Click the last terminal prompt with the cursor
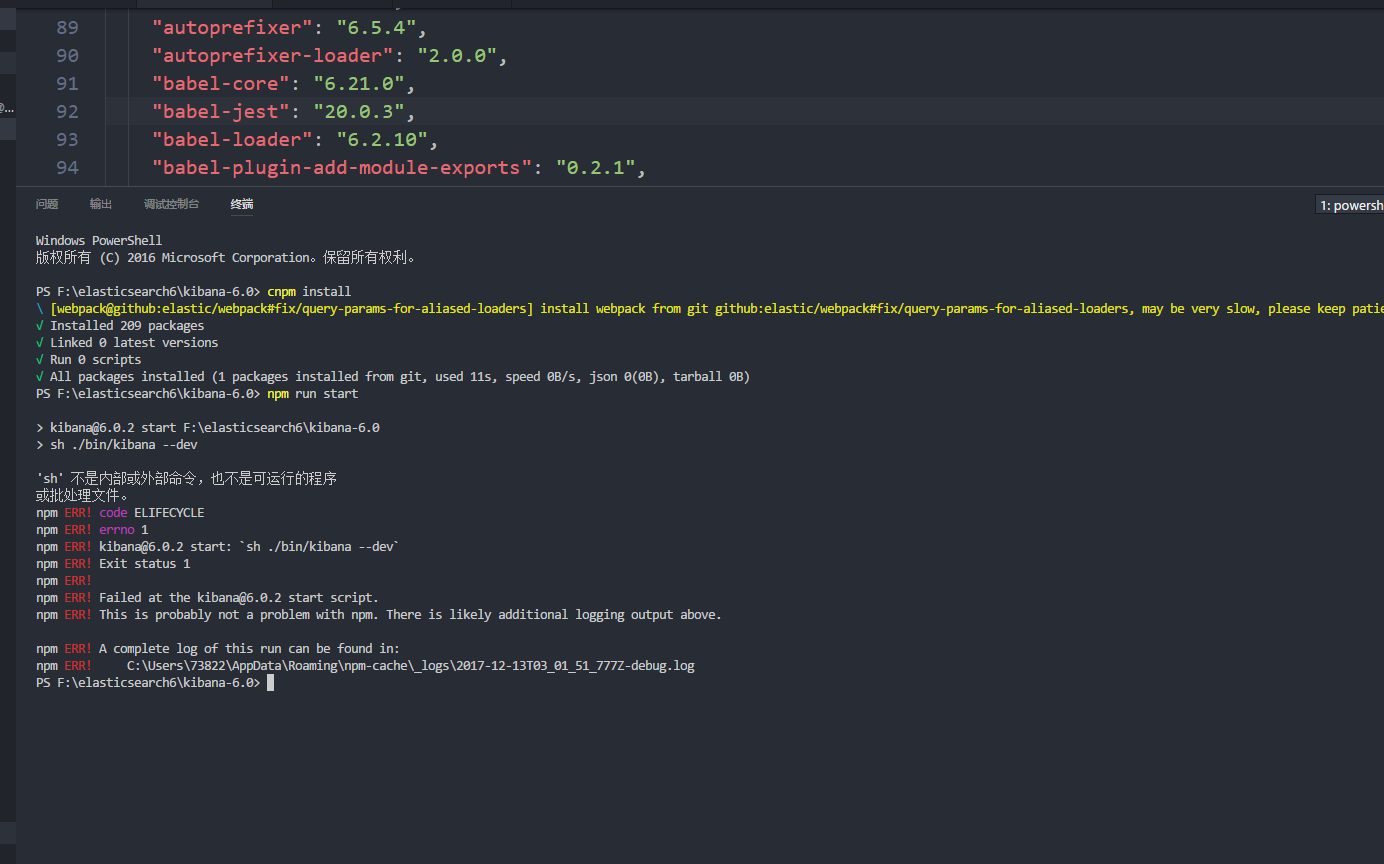Screen dimensions: 1384x864 (x=155, y=683)
